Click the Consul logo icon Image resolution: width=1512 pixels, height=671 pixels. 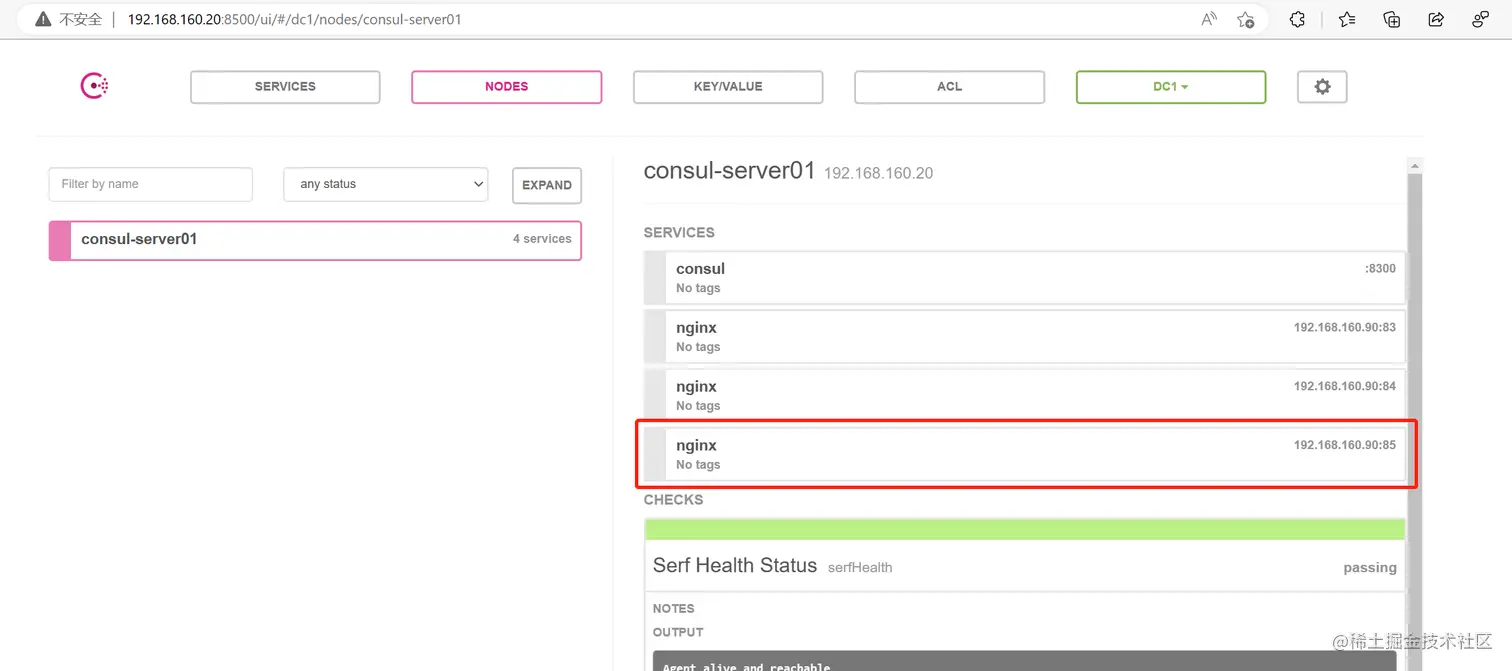click(x=94, y=86)
